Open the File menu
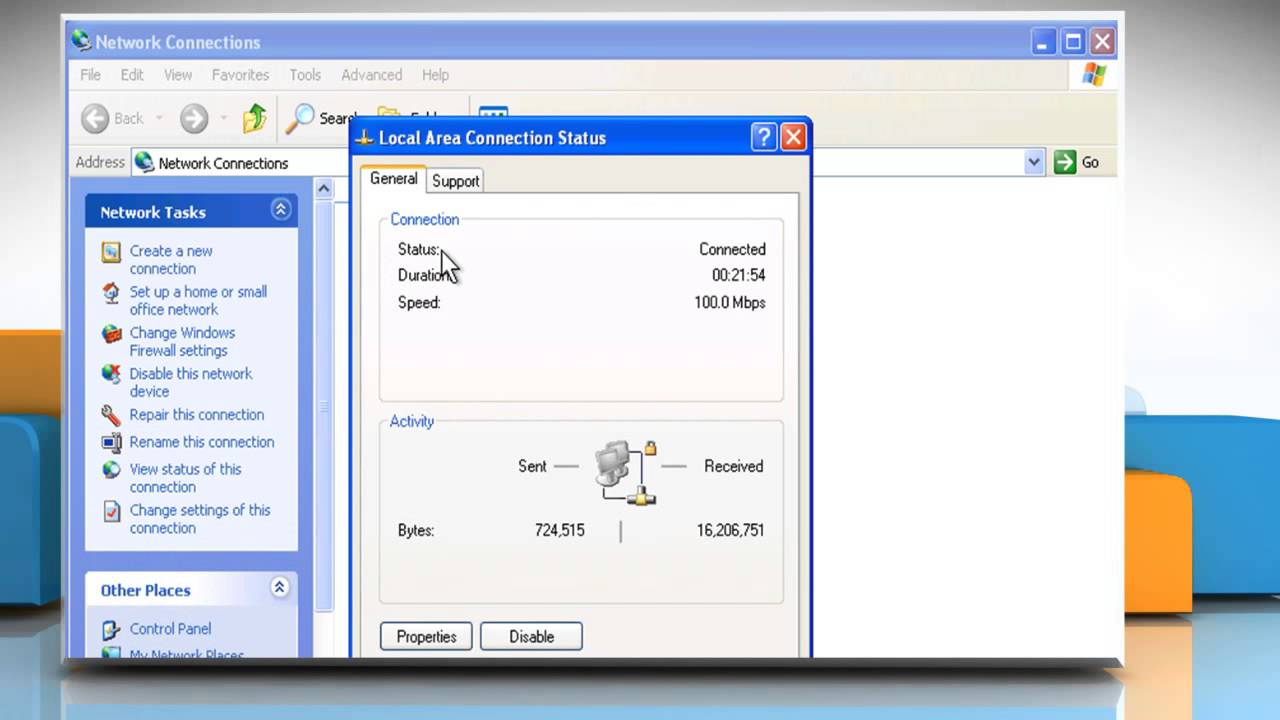Screen dimensions: 1280x720 90,75
